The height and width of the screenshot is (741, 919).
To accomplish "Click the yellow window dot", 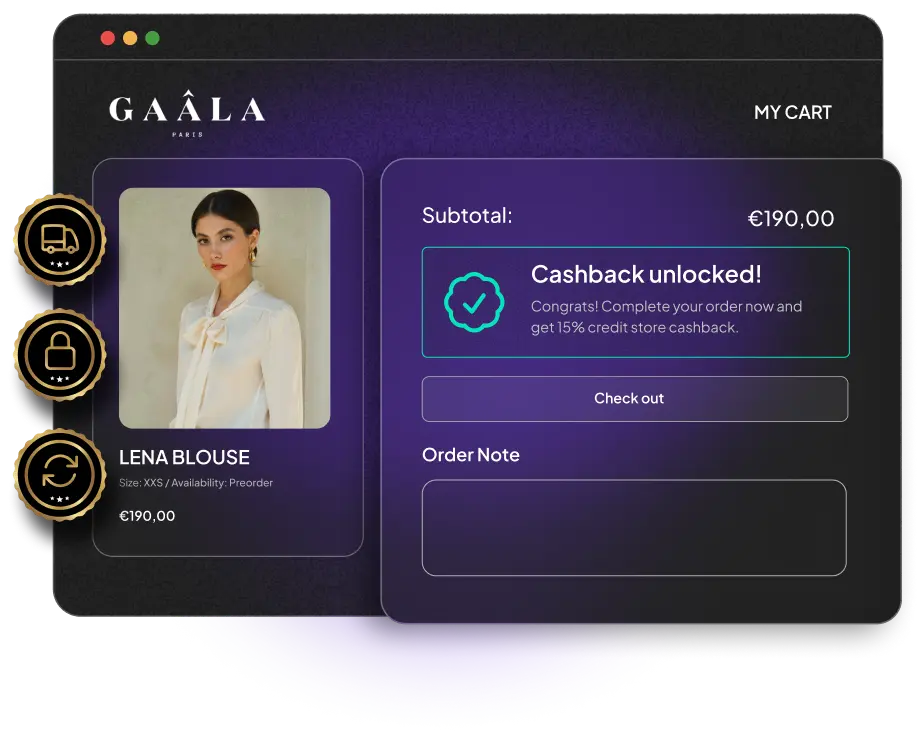I will (130, 38).
